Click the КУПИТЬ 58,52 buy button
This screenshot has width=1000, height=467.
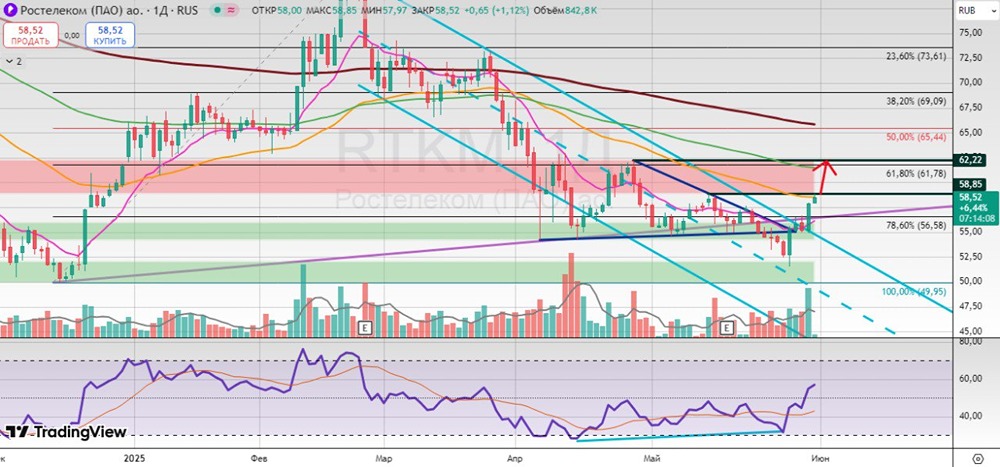click(x=109, y=35)
